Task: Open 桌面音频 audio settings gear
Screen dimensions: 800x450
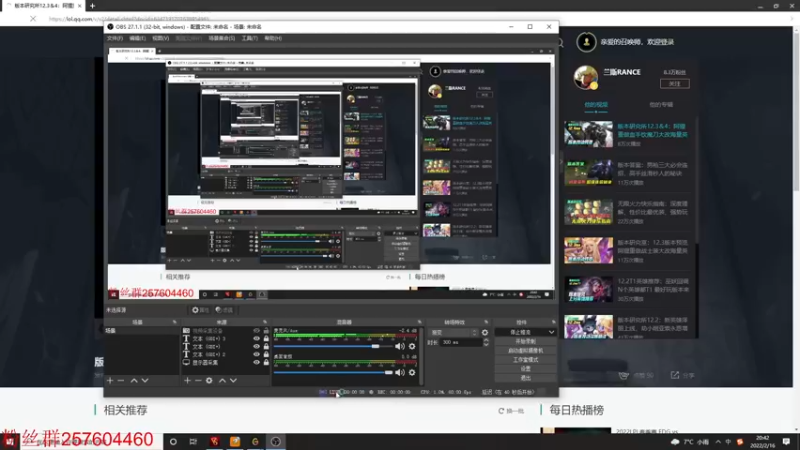Action: pos(412,372)
